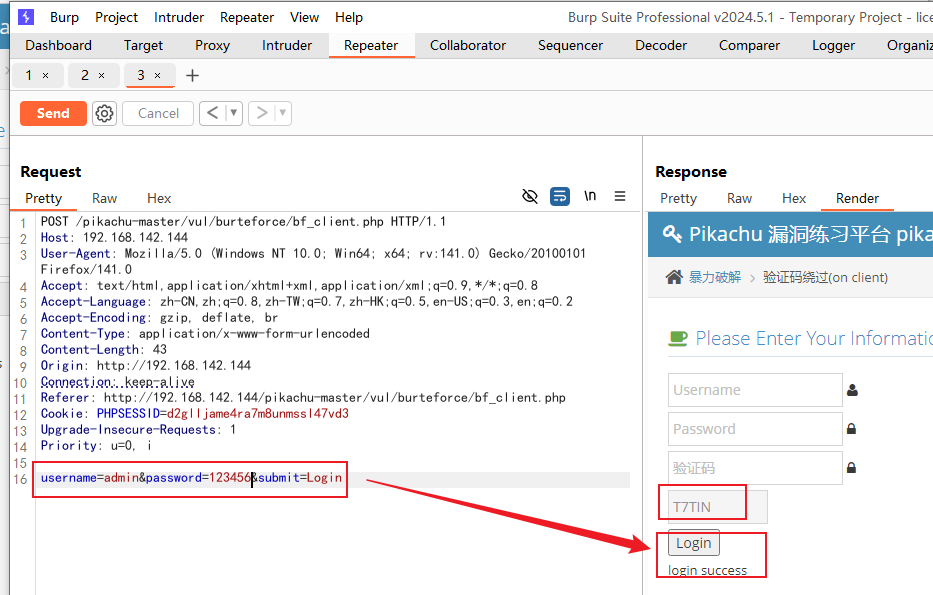Open the View menu
Viewport: 933px width, 595px height.
click(x=305, y=17)
